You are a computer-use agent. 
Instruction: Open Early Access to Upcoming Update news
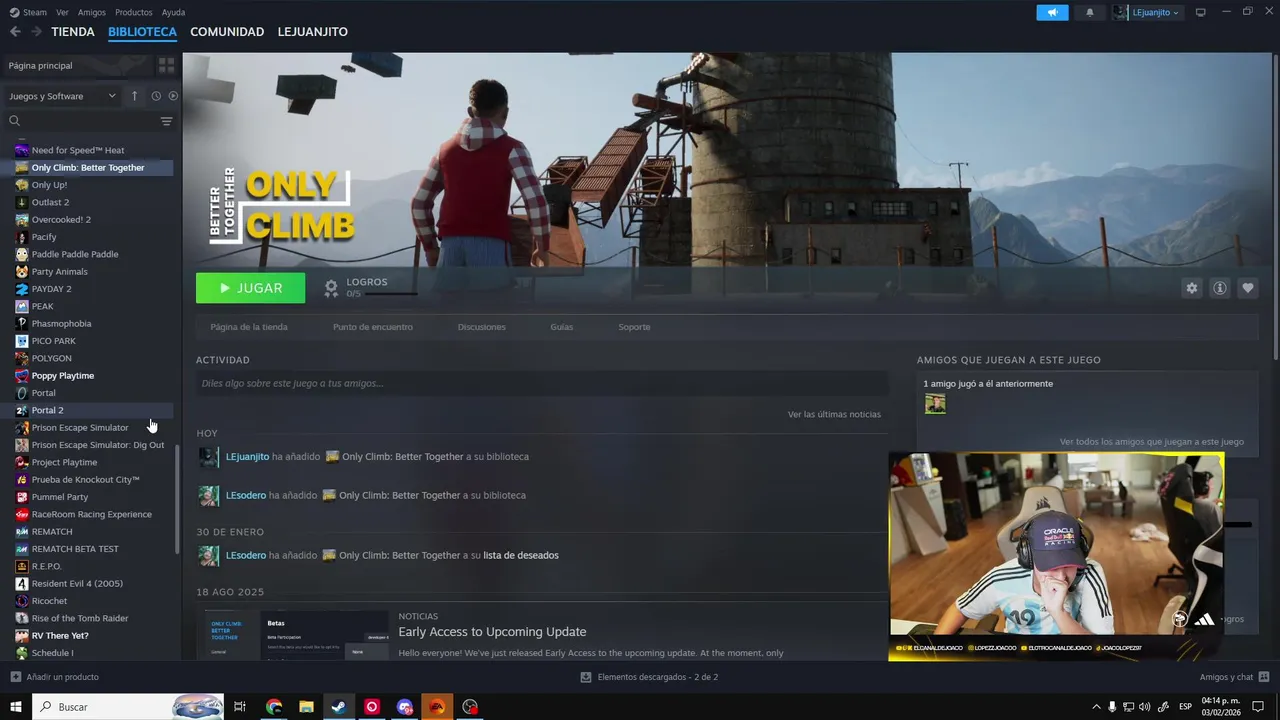click(x=492, y=632)
